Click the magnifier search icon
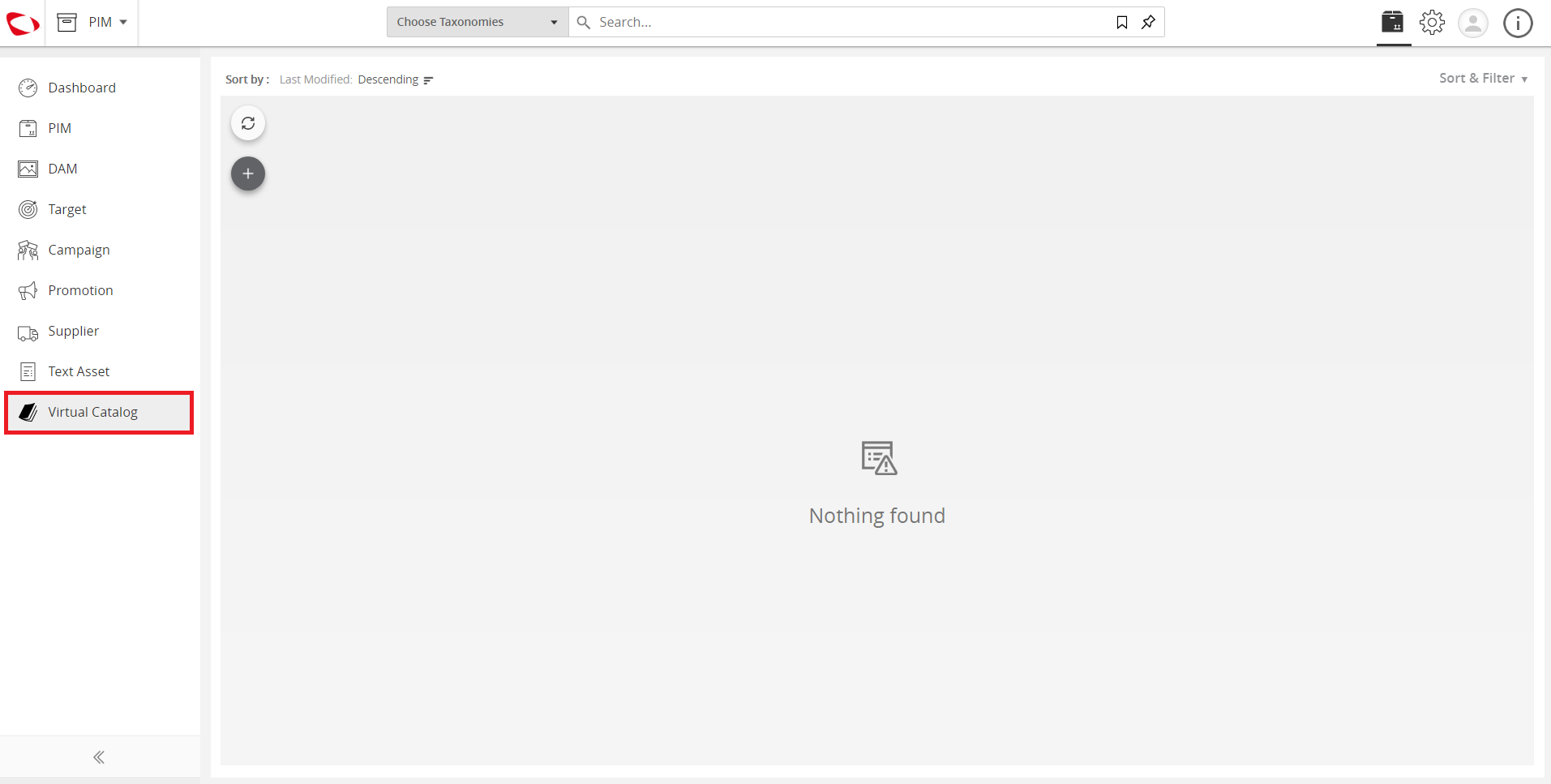 click(x=583, y=22)
